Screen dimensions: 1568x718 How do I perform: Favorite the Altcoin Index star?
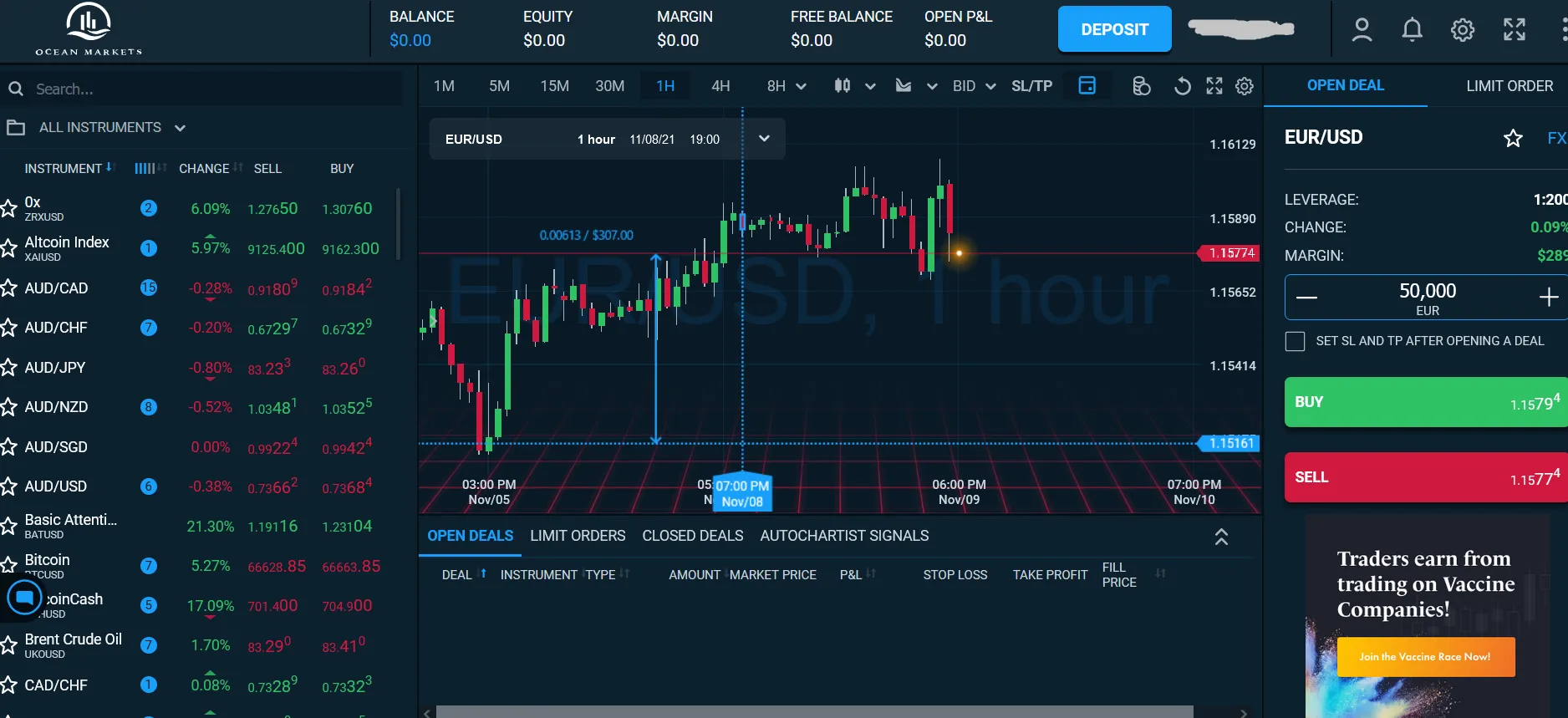point(8,248)
